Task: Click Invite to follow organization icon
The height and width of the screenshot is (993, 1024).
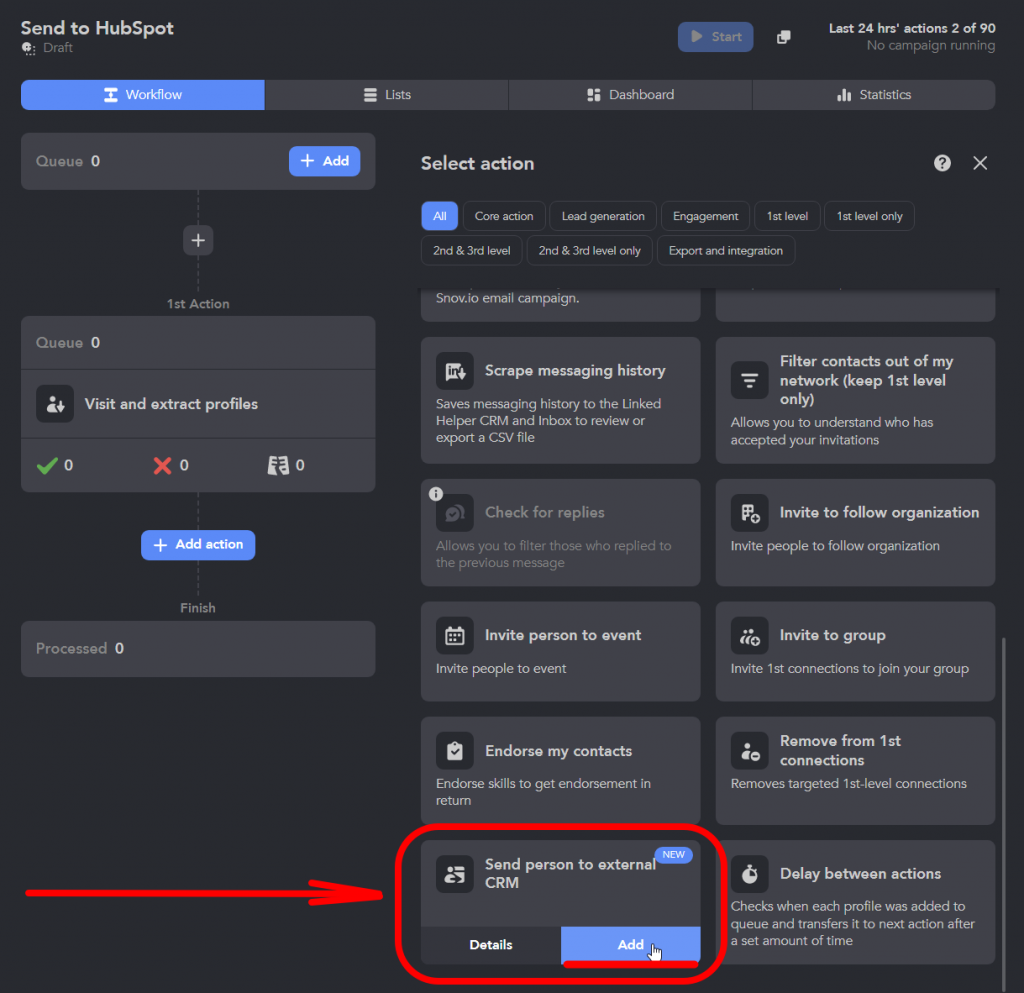Action: pyautogui.click(x=749, y=513)
